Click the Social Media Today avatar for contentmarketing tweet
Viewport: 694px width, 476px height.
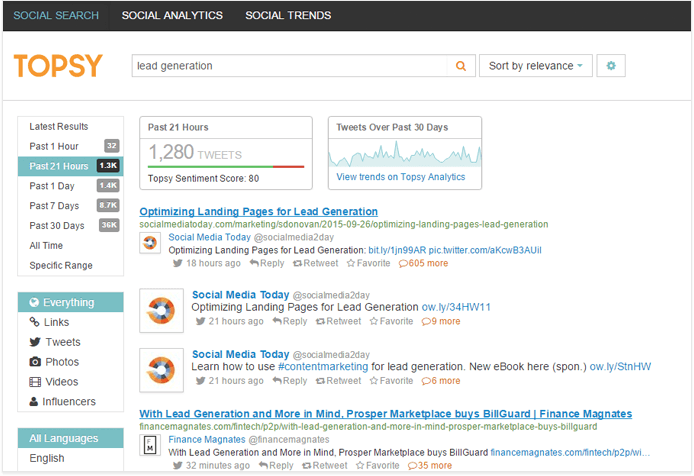point(162,370)
